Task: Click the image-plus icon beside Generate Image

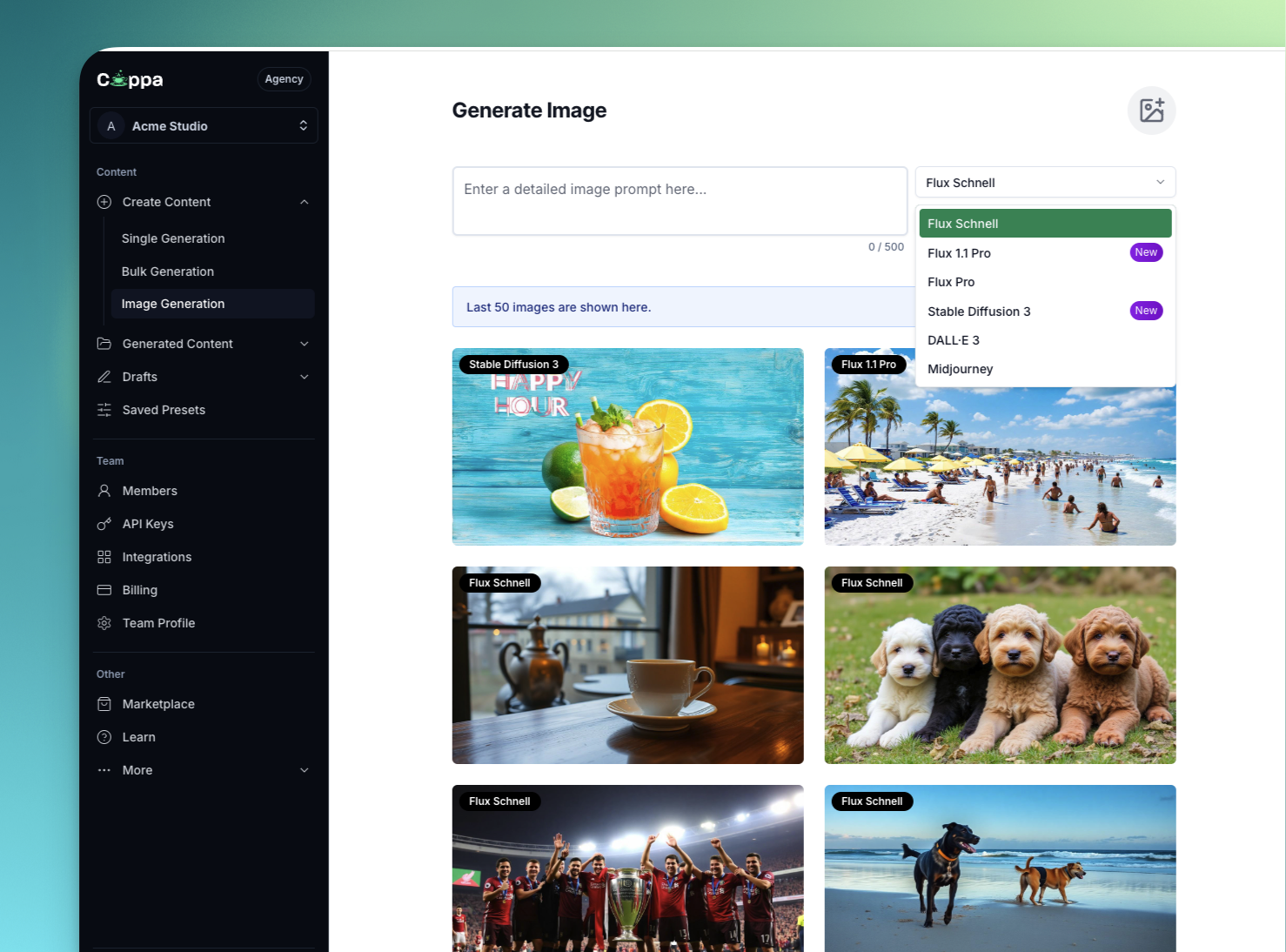Action: click(1151, 111)
